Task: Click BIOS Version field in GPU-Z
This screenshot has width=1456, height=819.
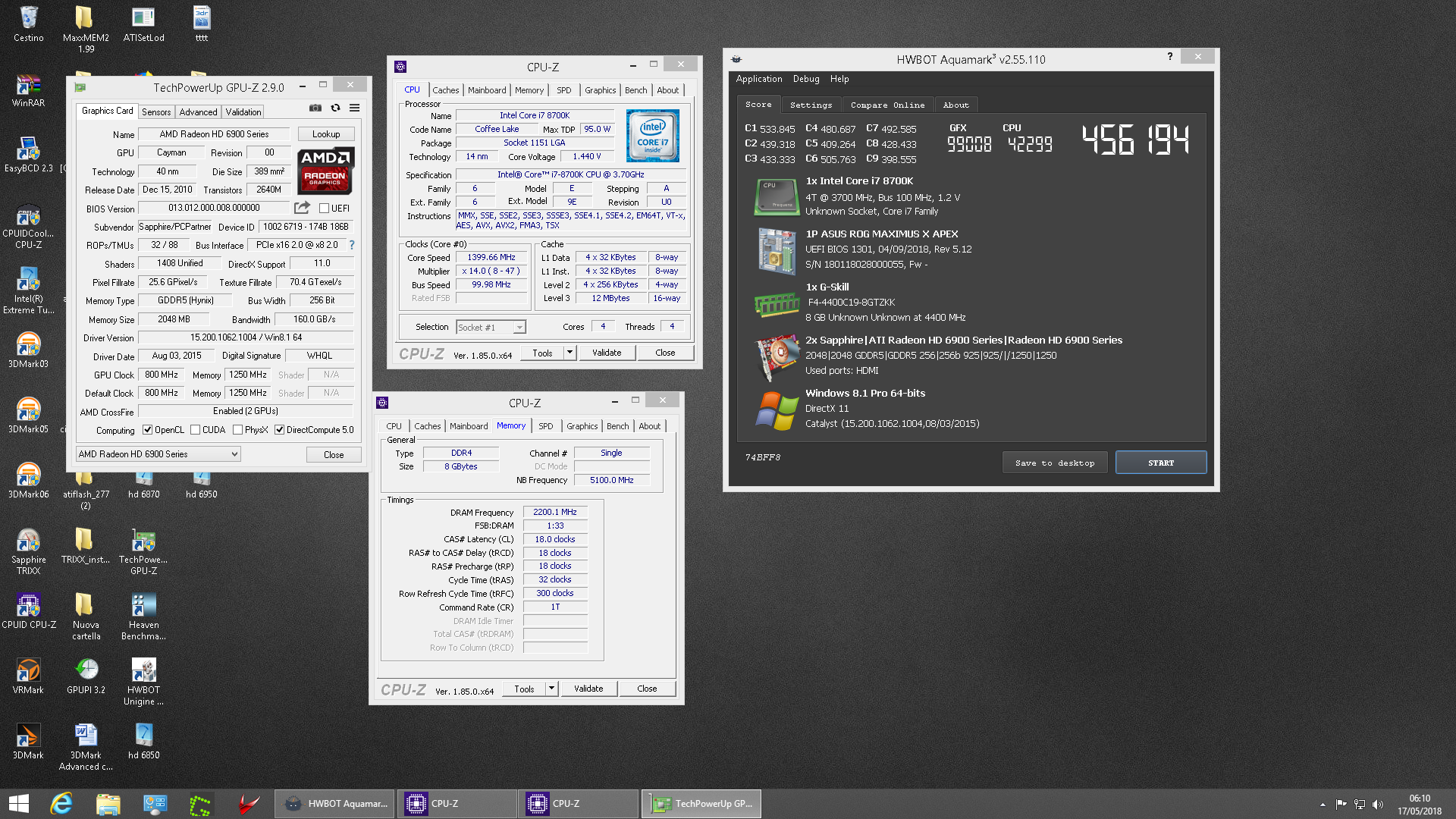Action: [x=214, y=208]
